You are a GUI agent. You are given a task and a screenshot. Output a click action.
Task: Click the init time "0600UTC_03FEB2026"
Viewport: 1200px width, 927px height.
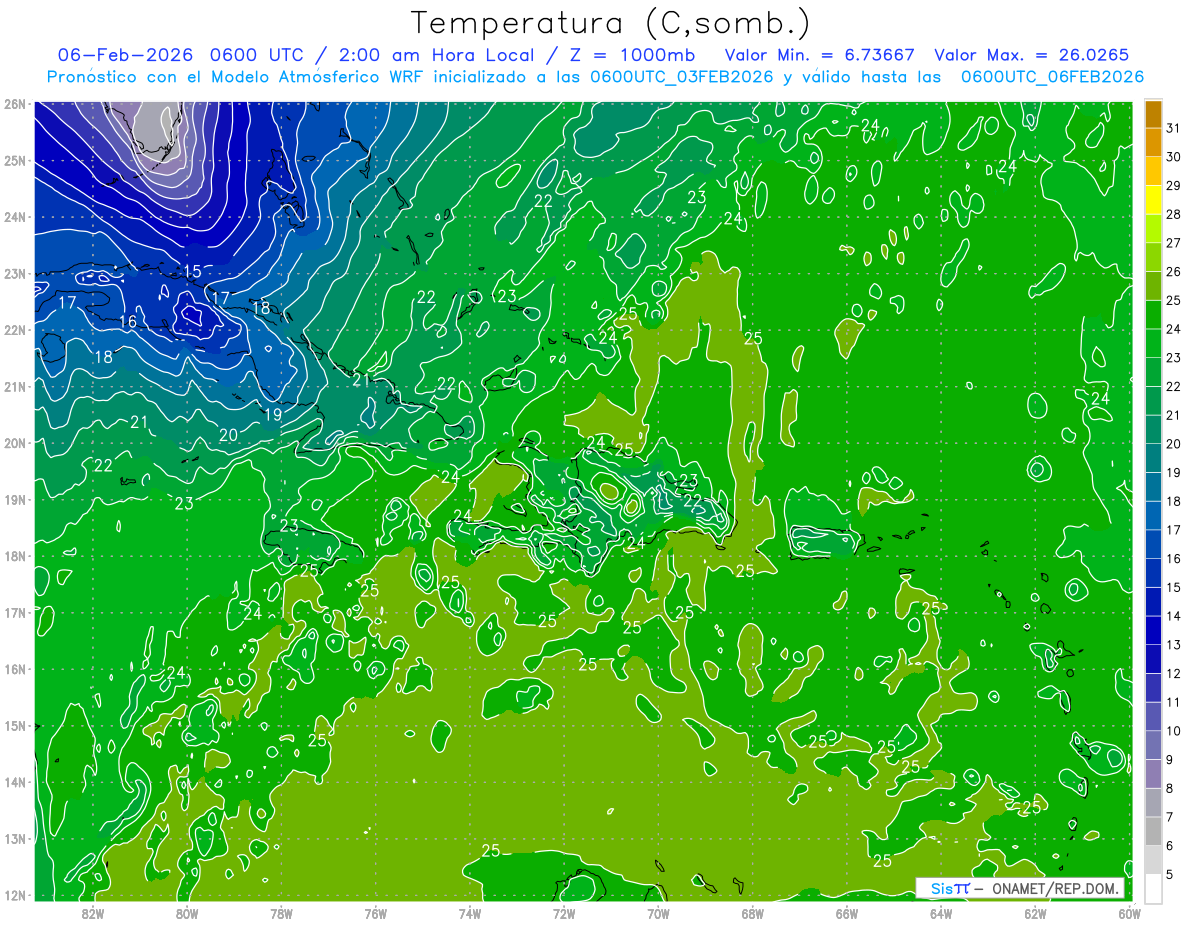click(682, 77)
